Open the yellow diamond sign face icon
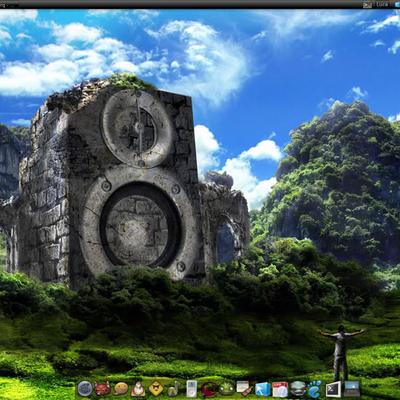 [x=156, y=389]
